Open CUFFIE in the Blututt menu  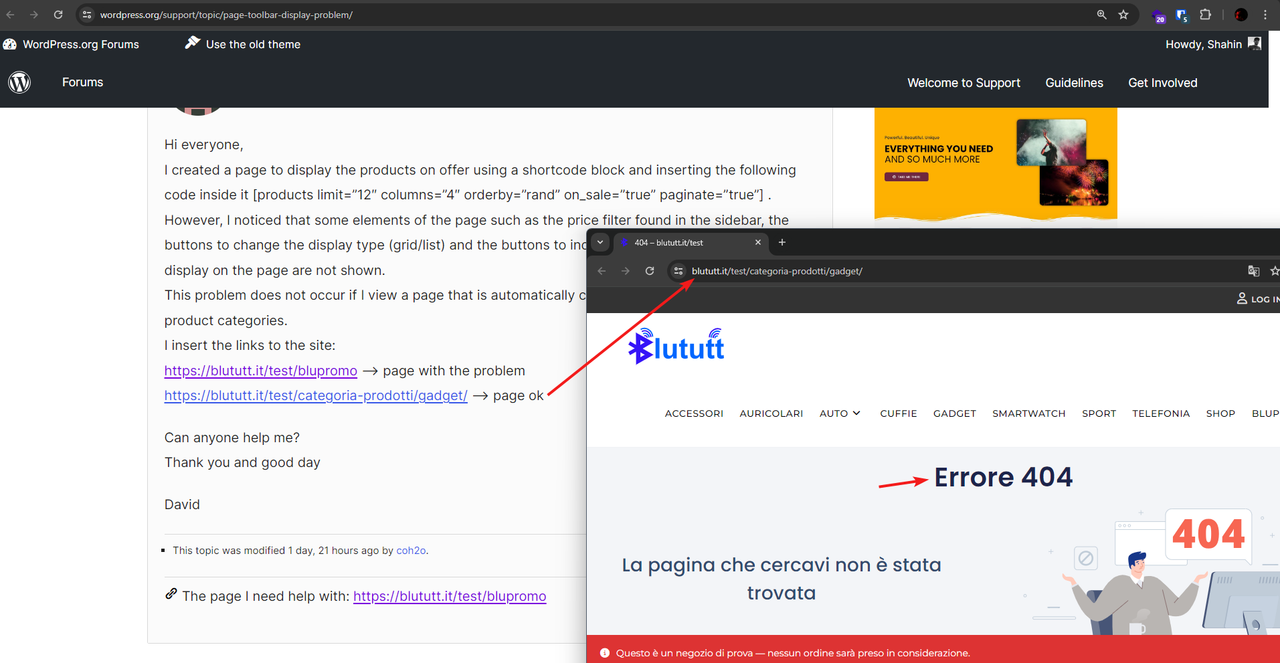(x=898, y=413)
